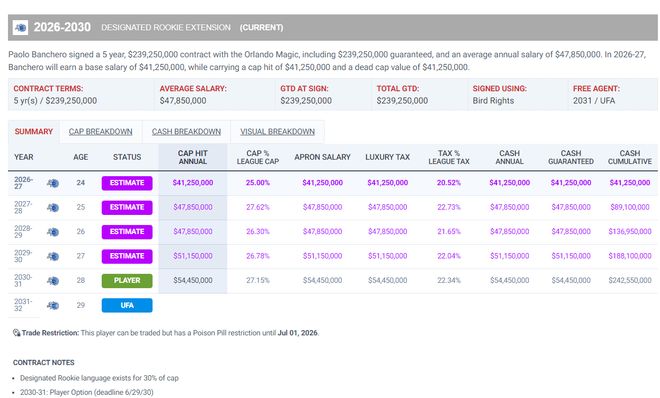This screenshot has height=398, width=660.
Task: Click the $188,100,000 cumulative cash value
Action: pos(630,256)
